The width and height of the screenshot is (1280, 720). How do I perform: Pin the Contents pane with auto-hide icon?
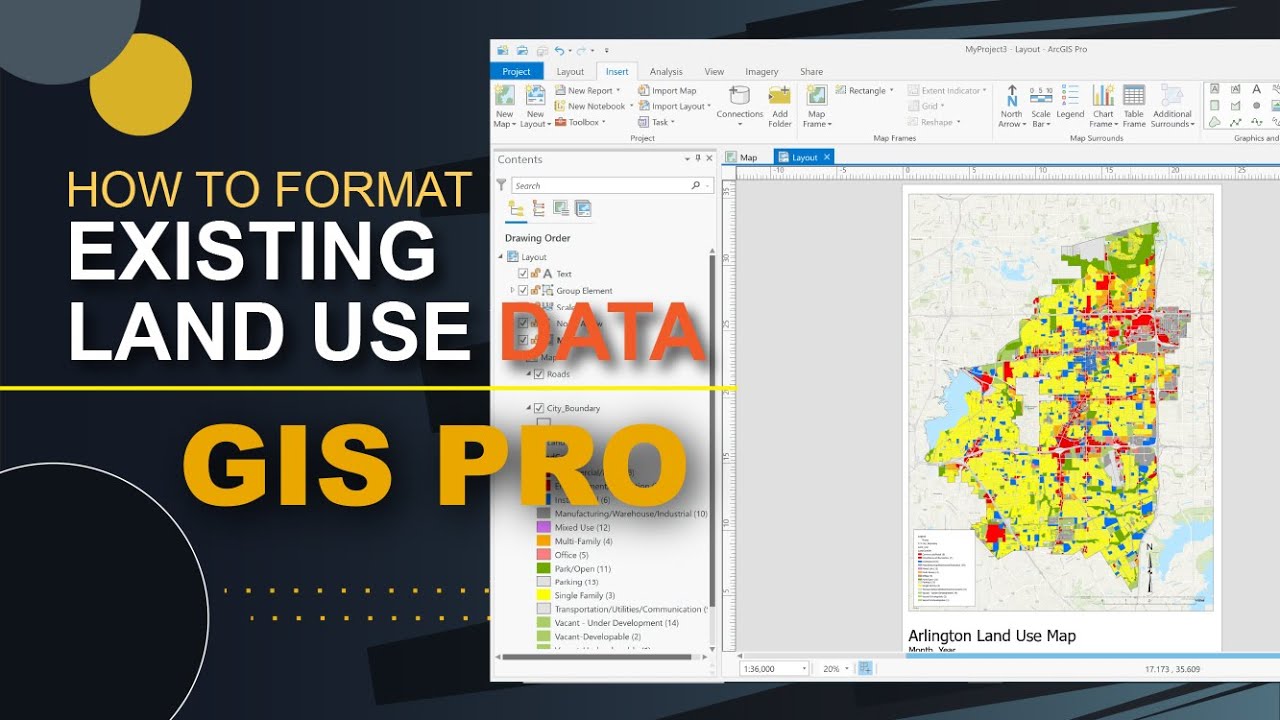pyautogui.click(x=698, y=158)
